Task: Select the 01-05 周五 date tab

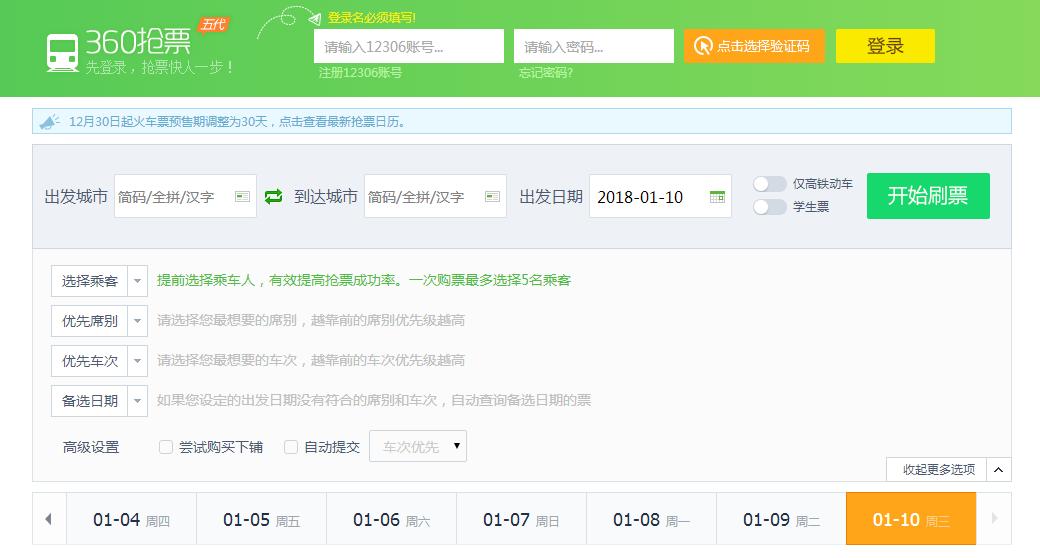Action: pos(261,520)
